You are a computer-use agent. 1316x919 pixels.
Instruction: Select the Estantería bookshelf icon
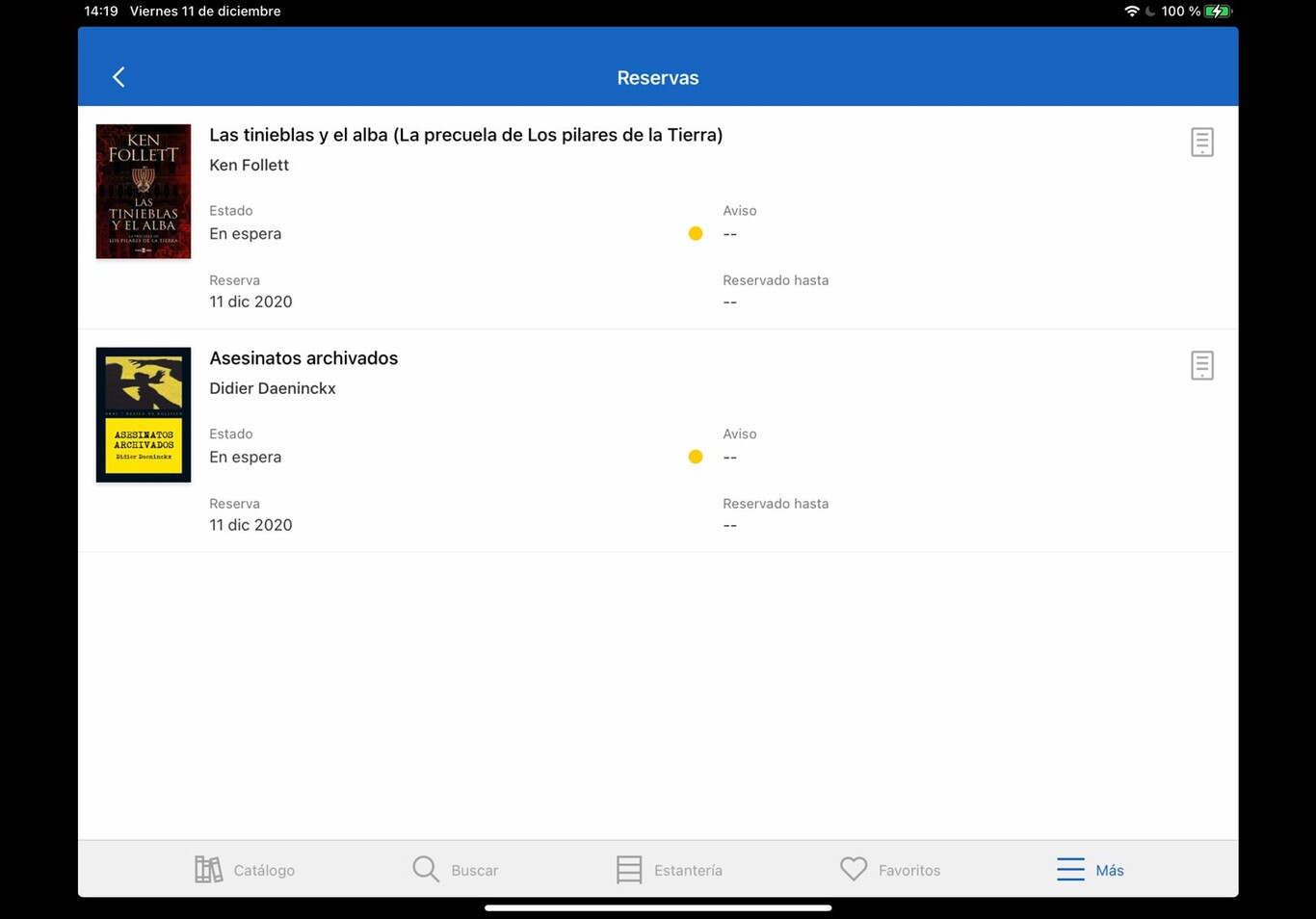click(x=629, y=868)
